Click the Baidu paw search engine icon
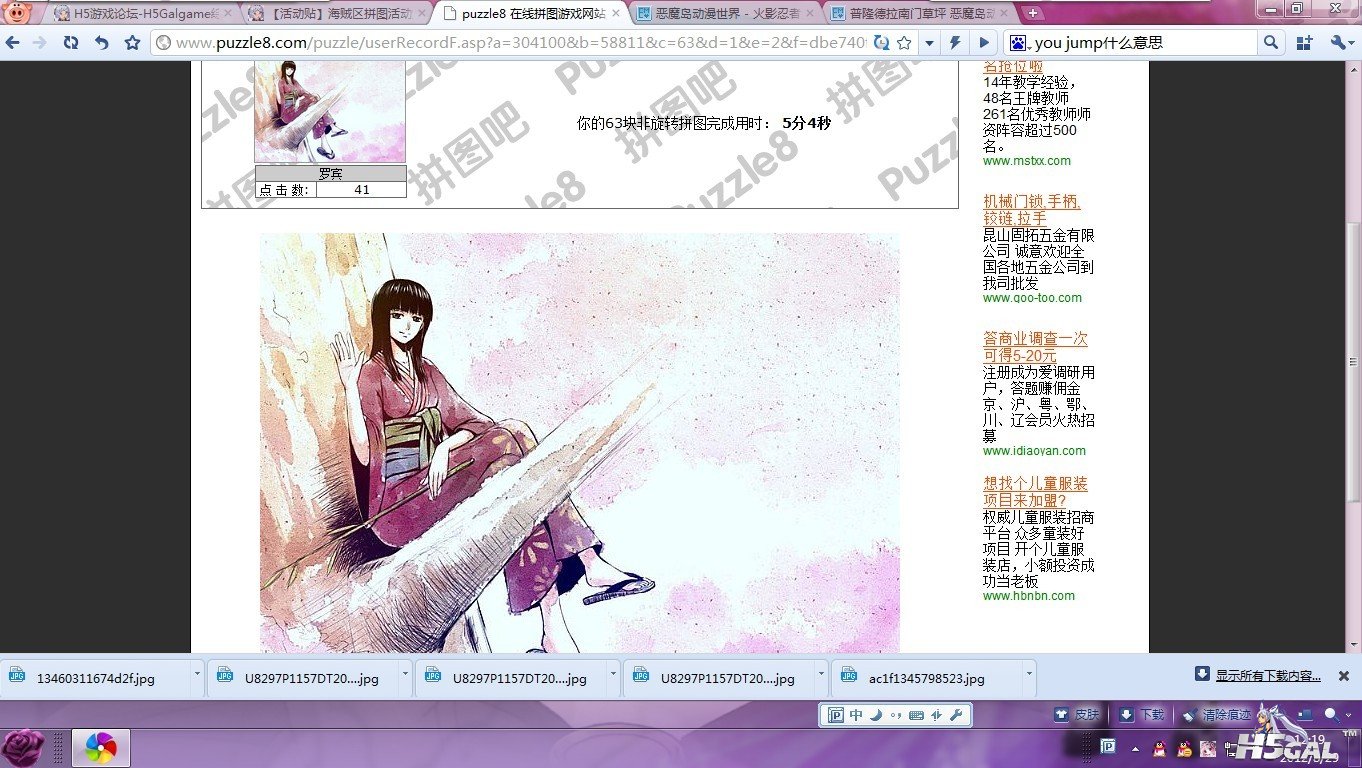The image size is (1362, 768). pos(1017,43)
